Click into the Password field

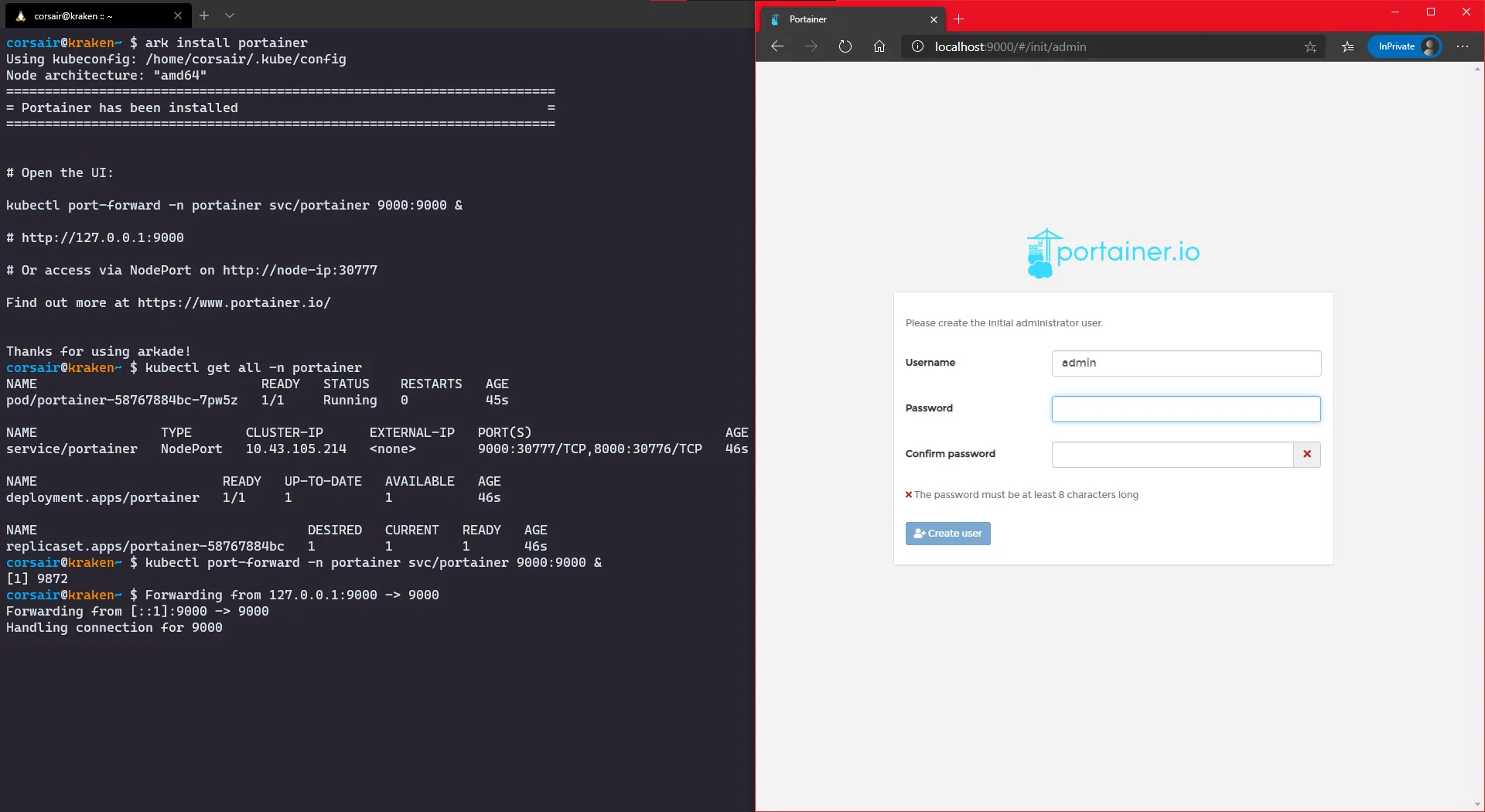click(x=1186, y=409)
